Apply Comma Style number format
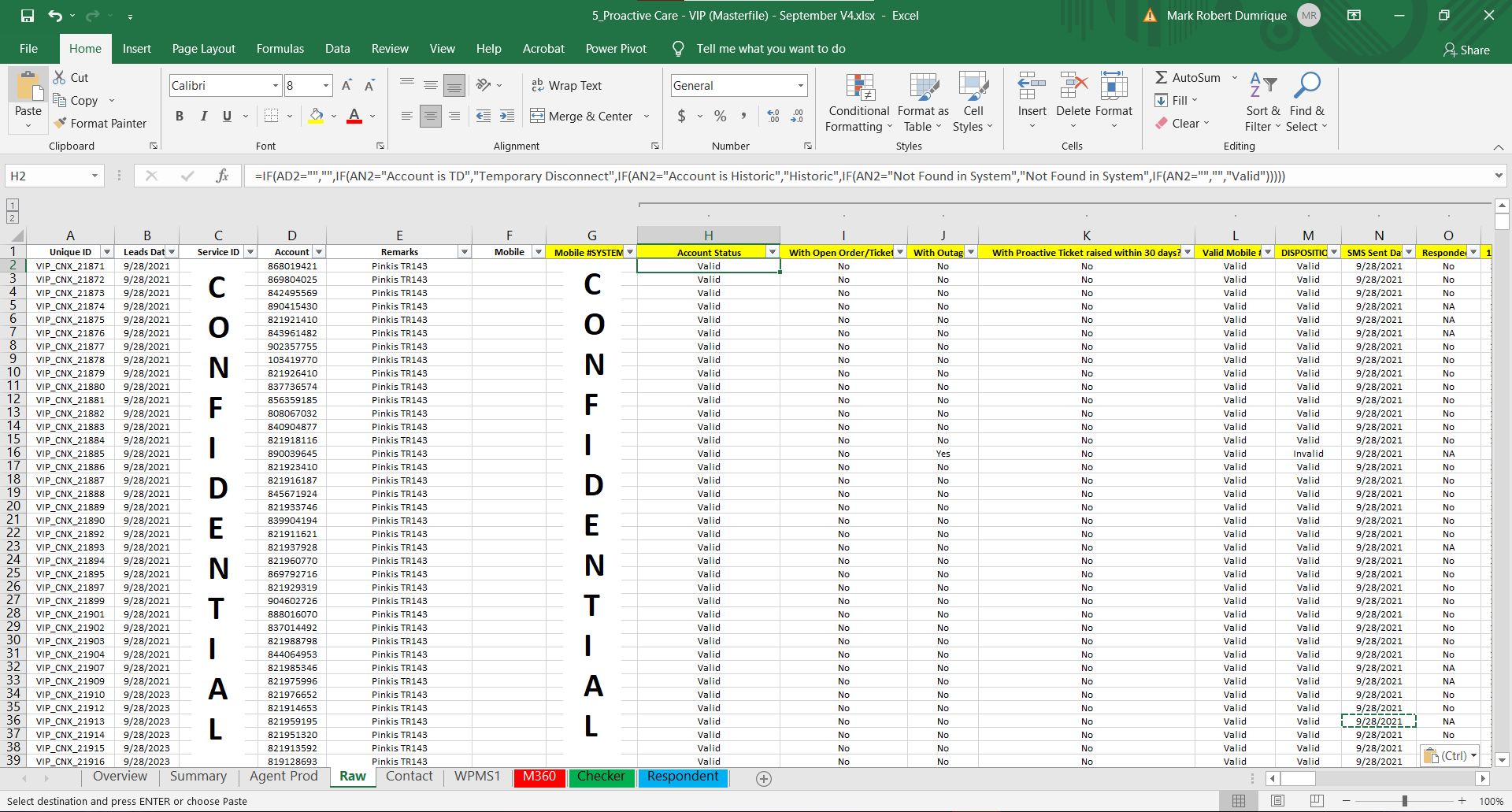 [x=743, y=116]
